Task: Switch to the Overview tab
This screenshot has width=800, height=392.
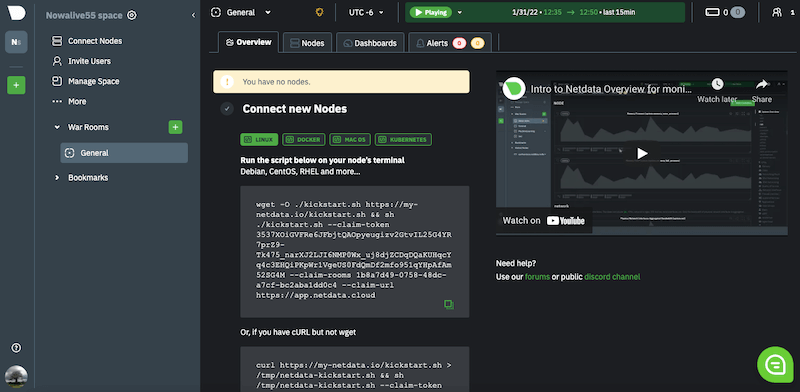Action: (248, 42)
